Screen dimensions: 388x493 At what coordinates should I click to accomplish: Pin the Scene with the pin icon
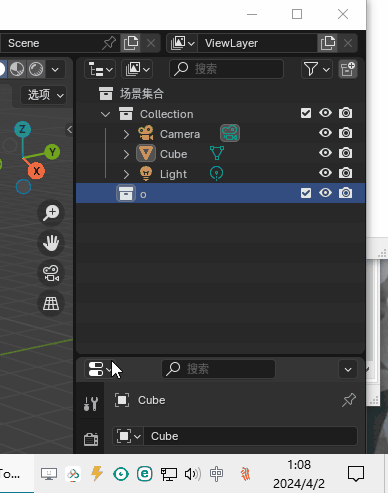(x=109, y=43)
